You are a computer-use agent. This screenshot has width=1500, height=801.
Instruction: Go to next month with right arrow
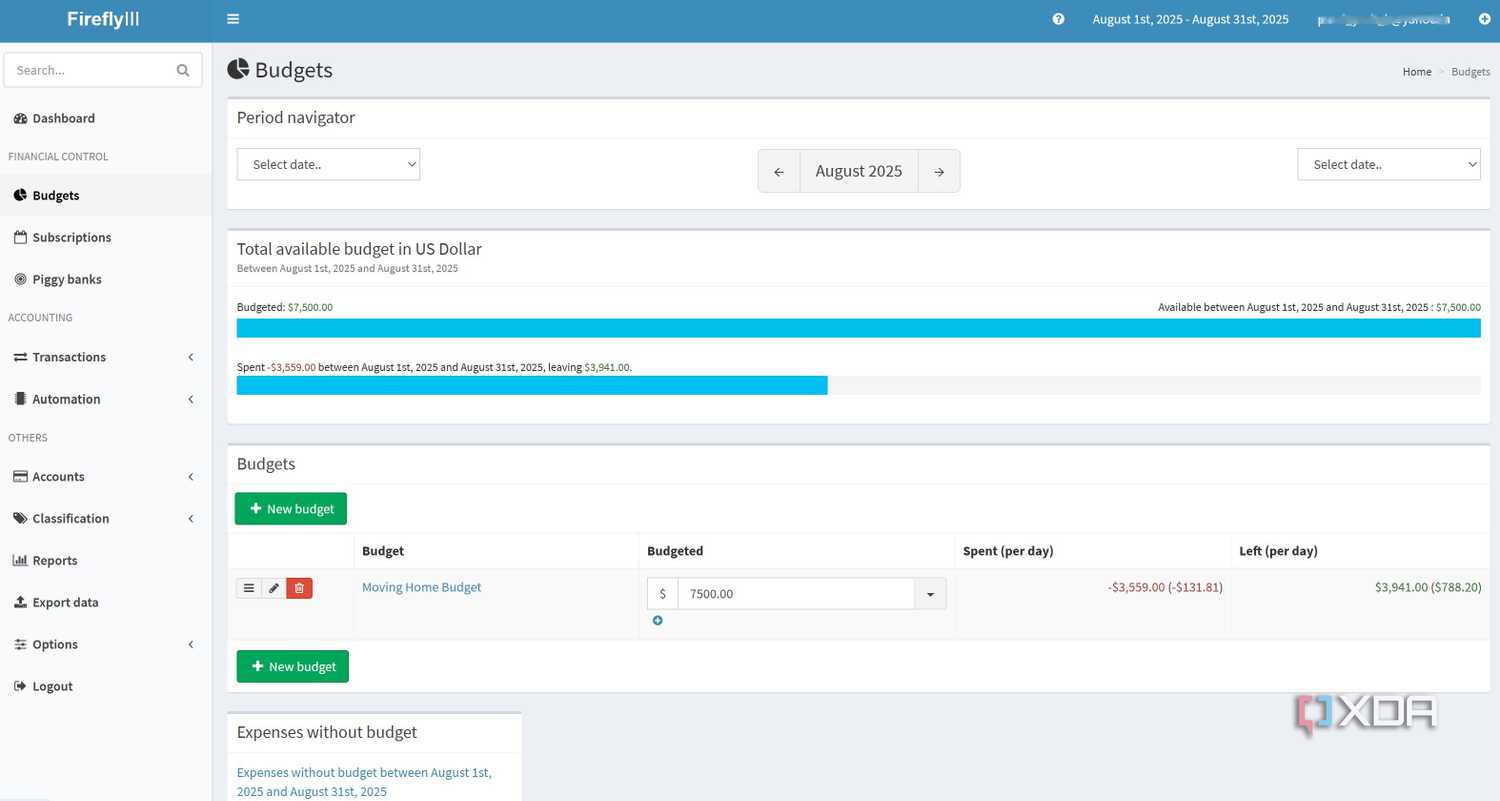939,171
